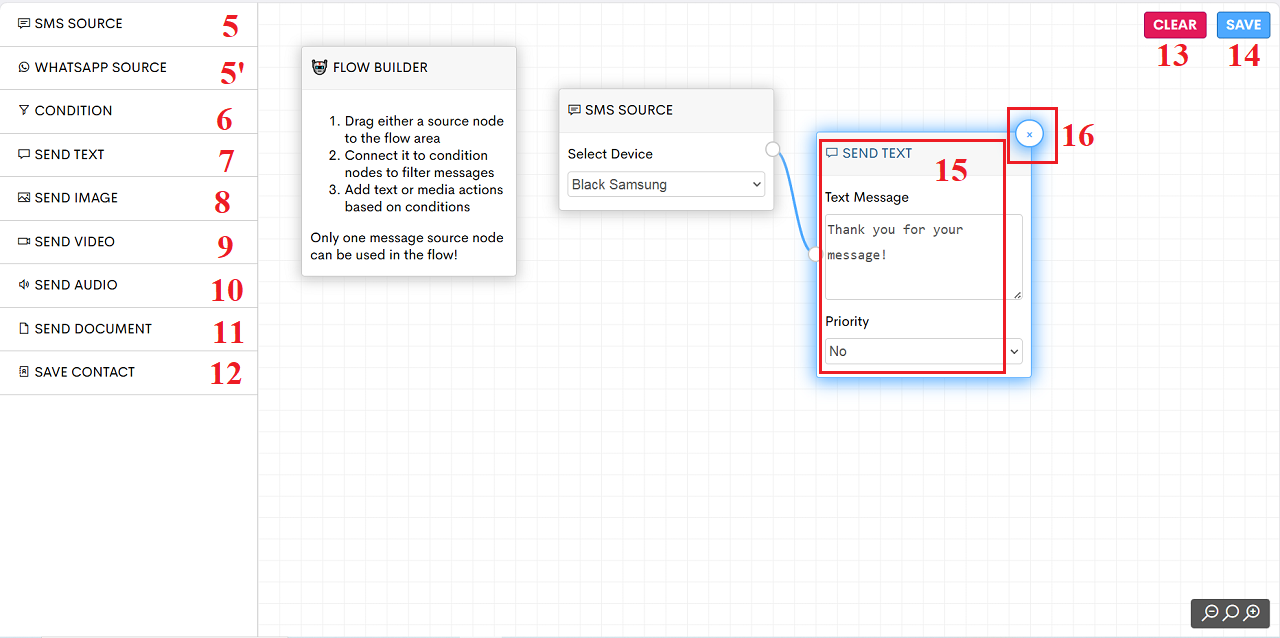Click inside the Text Message textarea
This screenshot has width=1280, height=638.
tap(923, 257)
